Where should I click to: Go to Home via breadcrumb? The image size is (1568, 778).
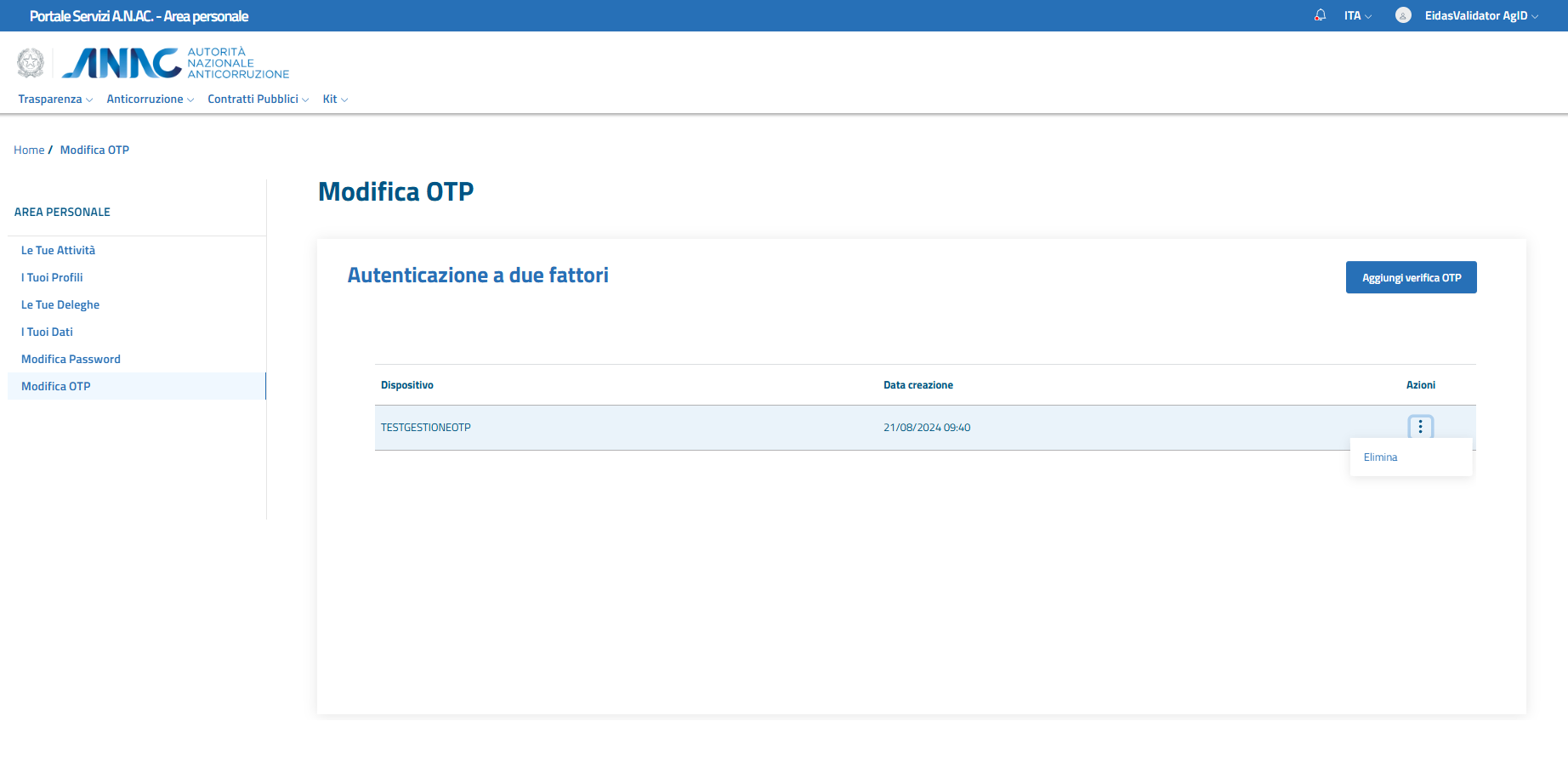click(29, 150)
